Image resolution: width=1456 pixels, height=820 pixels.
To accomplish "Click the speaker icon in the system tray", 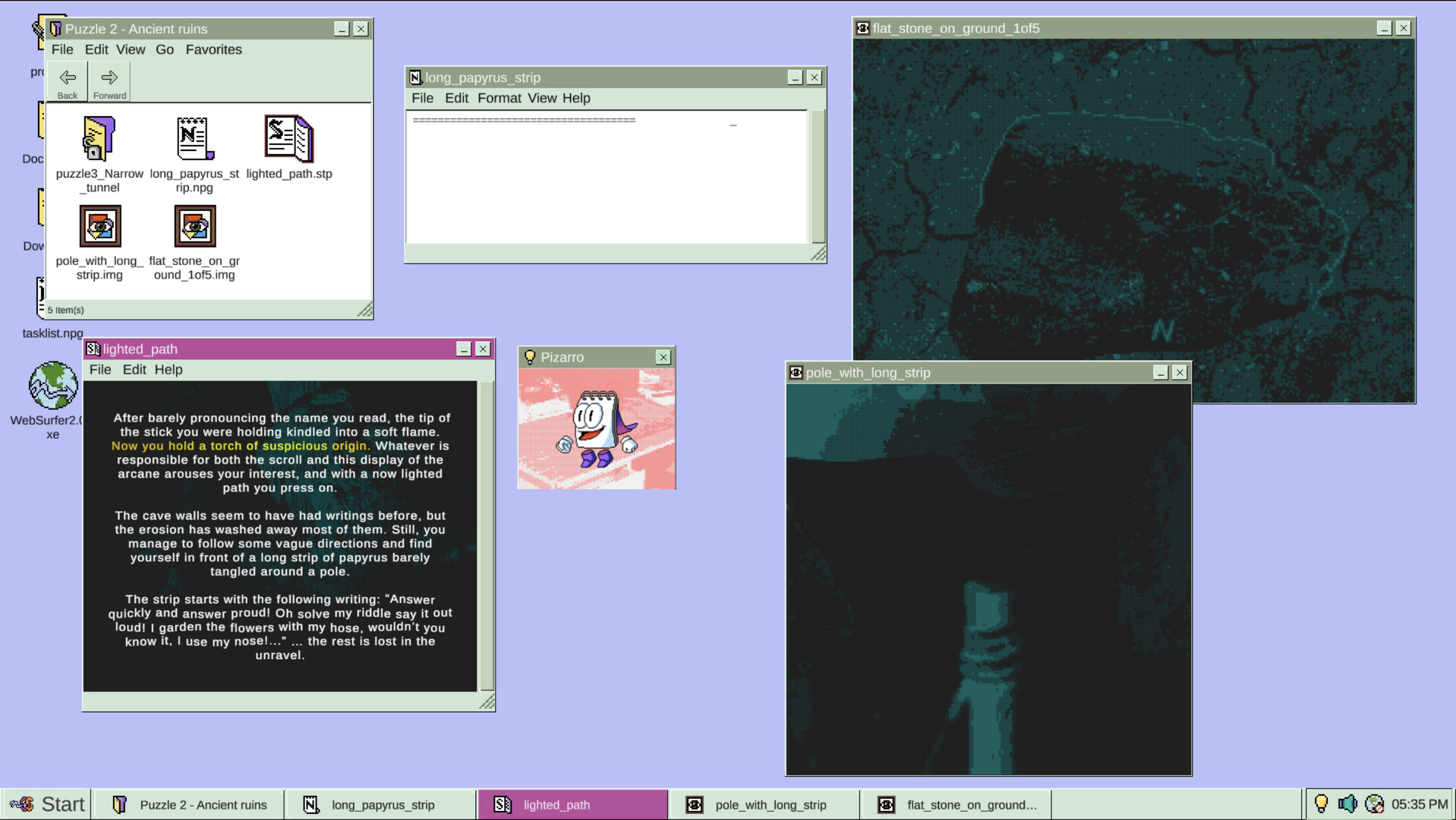I will pyautogui.click(x=1348, y=803).
